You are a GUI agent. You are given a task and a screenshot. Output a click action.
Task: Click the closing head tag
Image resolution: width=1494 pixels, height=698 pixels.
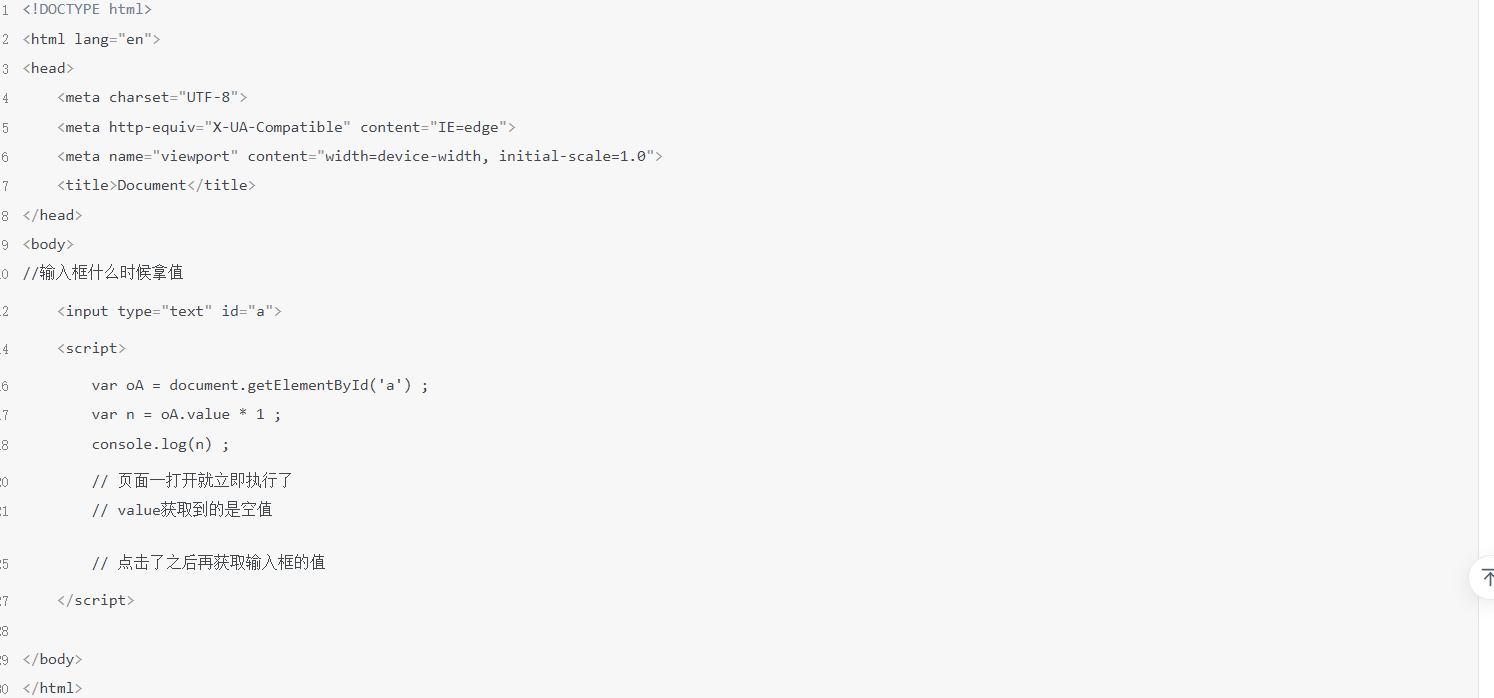click(52, 215)
